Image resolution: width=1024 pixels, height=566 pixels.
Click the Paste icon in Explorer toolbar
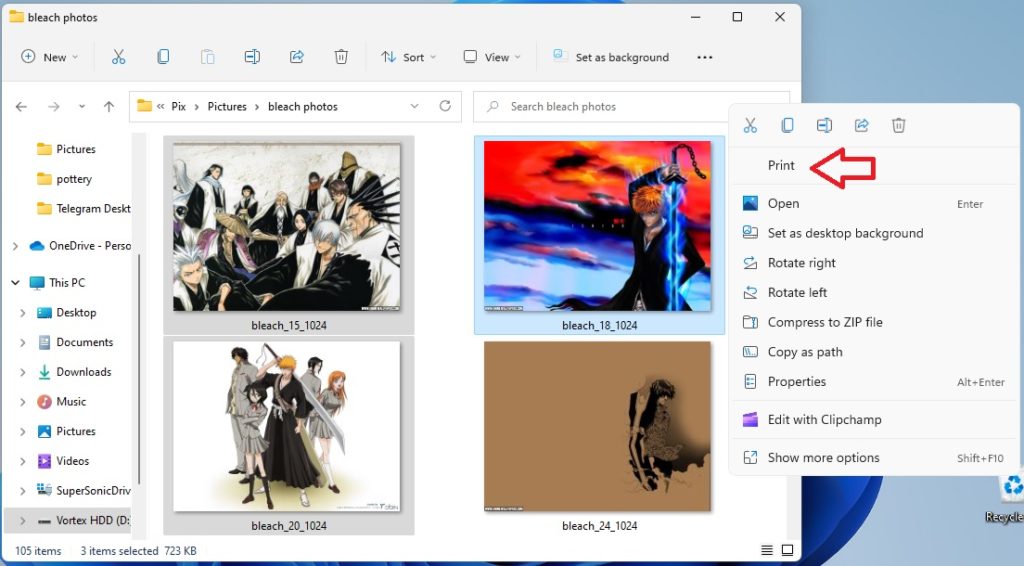208,57
